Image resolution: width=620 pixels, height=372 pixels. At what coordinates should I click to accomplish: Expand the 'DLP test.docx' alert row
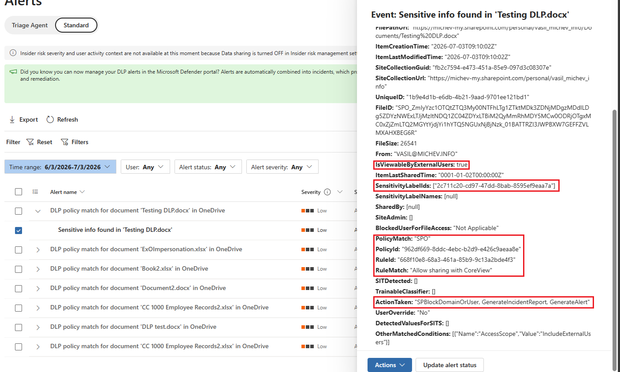pyautogui.click(x=38, y=327)
